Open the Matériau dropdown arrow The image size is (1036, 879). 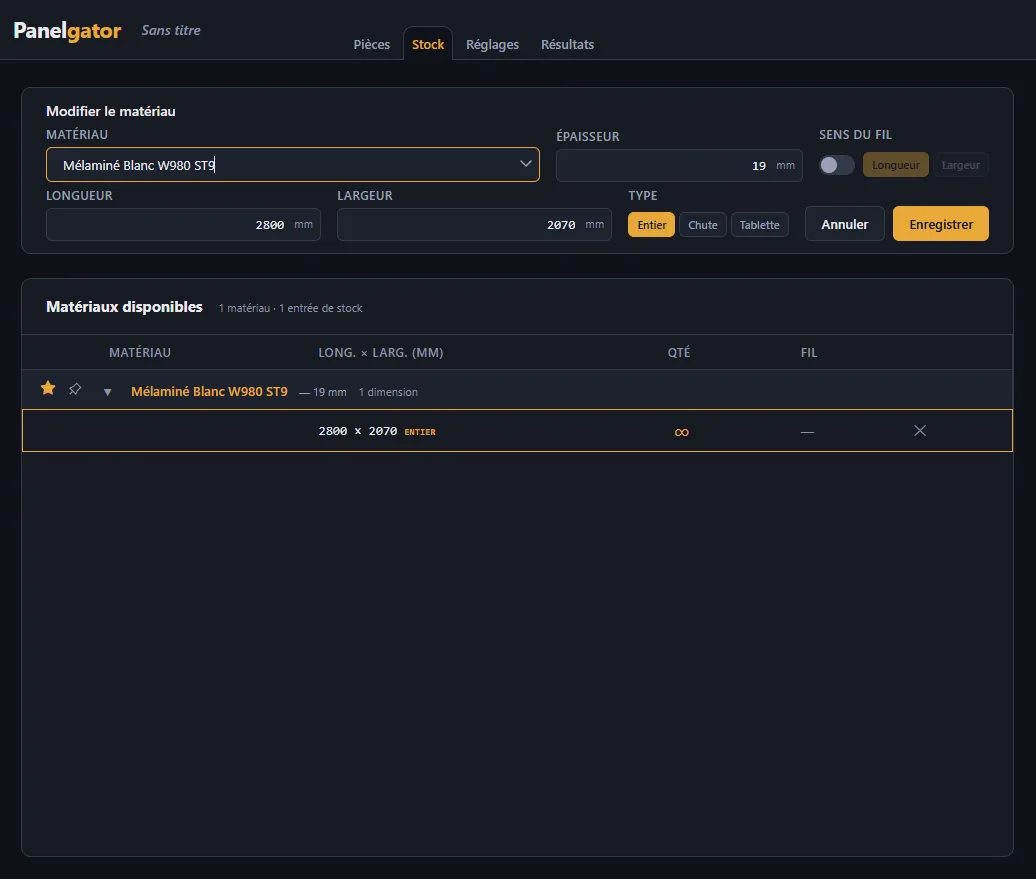tap(525, 164)
